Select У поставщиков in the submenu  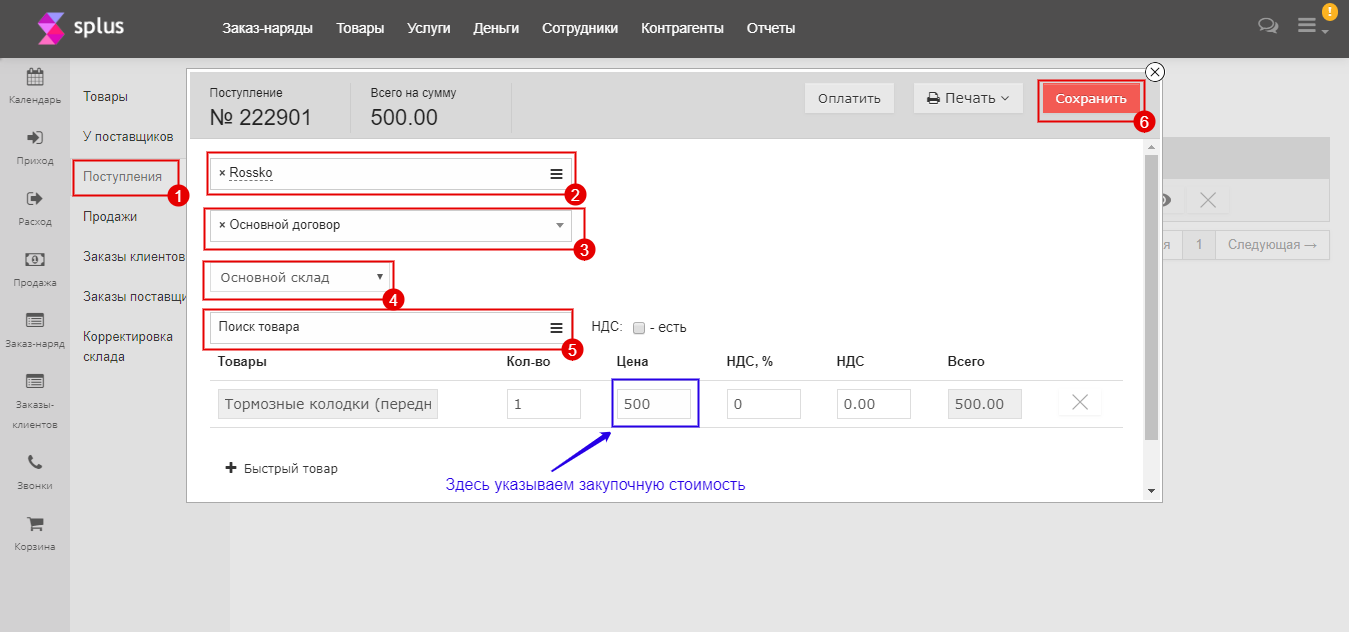(x=128, y=136)
